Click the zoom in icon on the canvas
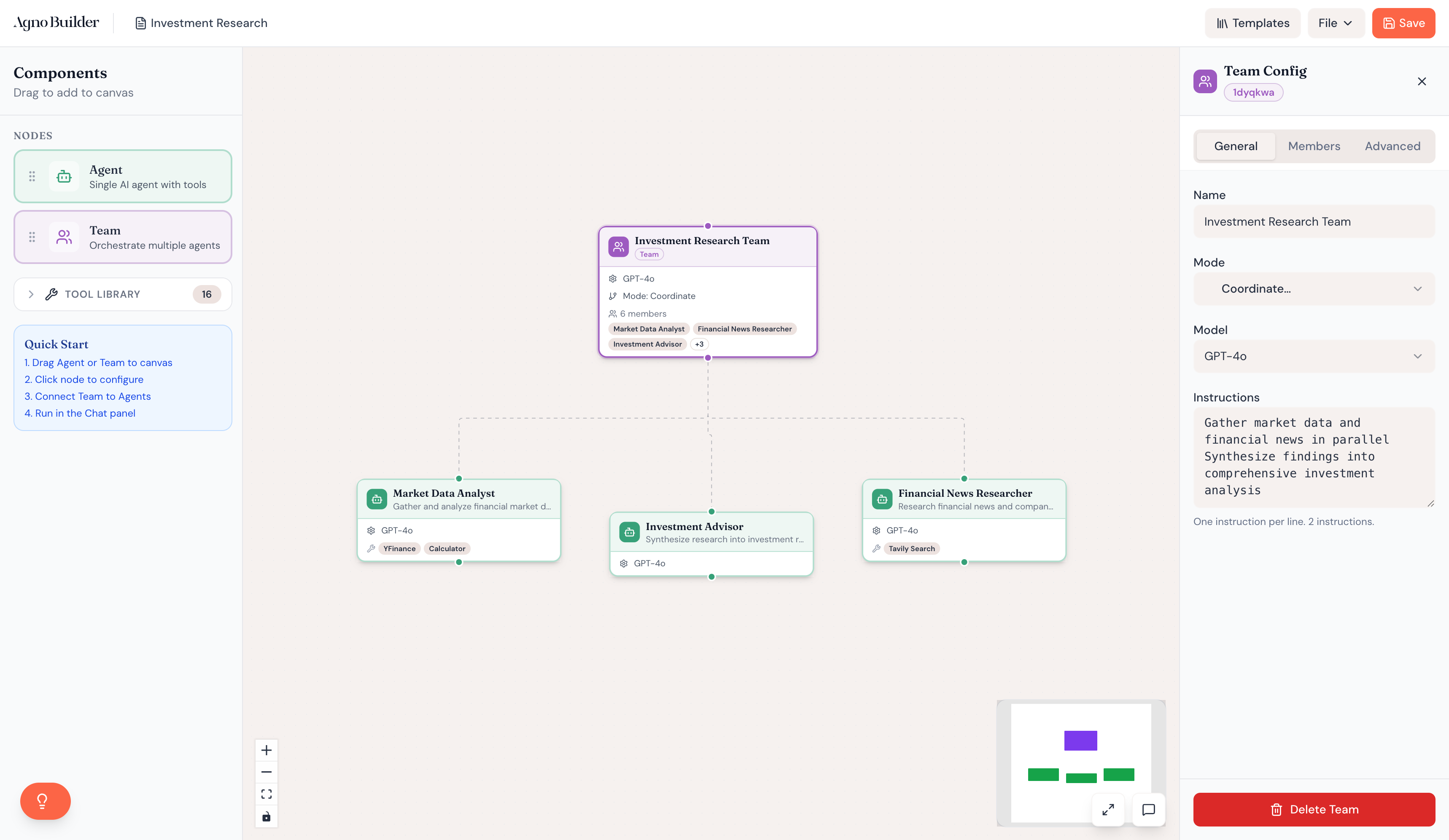1449x840 pixels. tap(266, 750)
